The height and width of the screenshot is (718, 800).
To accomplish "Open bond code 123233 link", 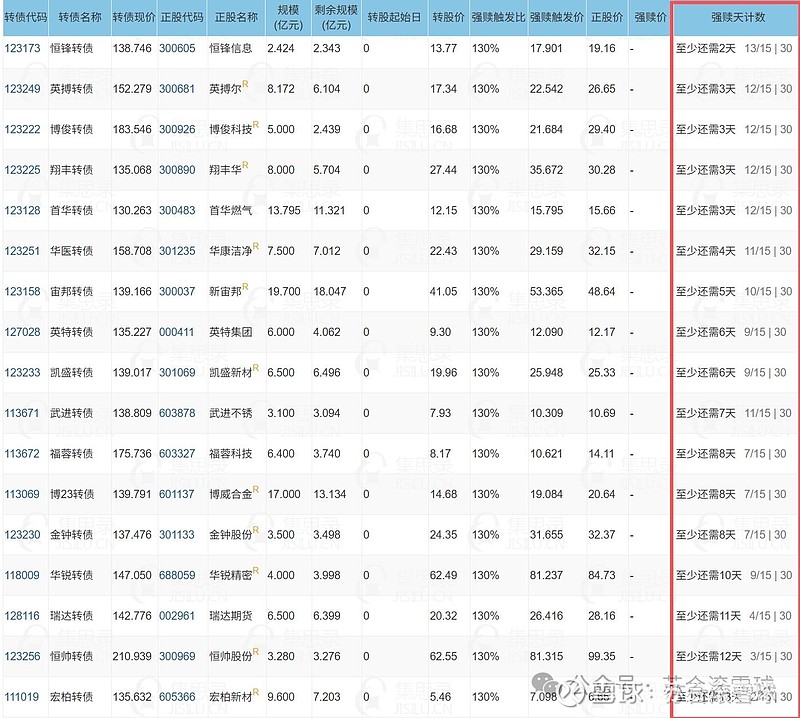I will pos(22,373).
